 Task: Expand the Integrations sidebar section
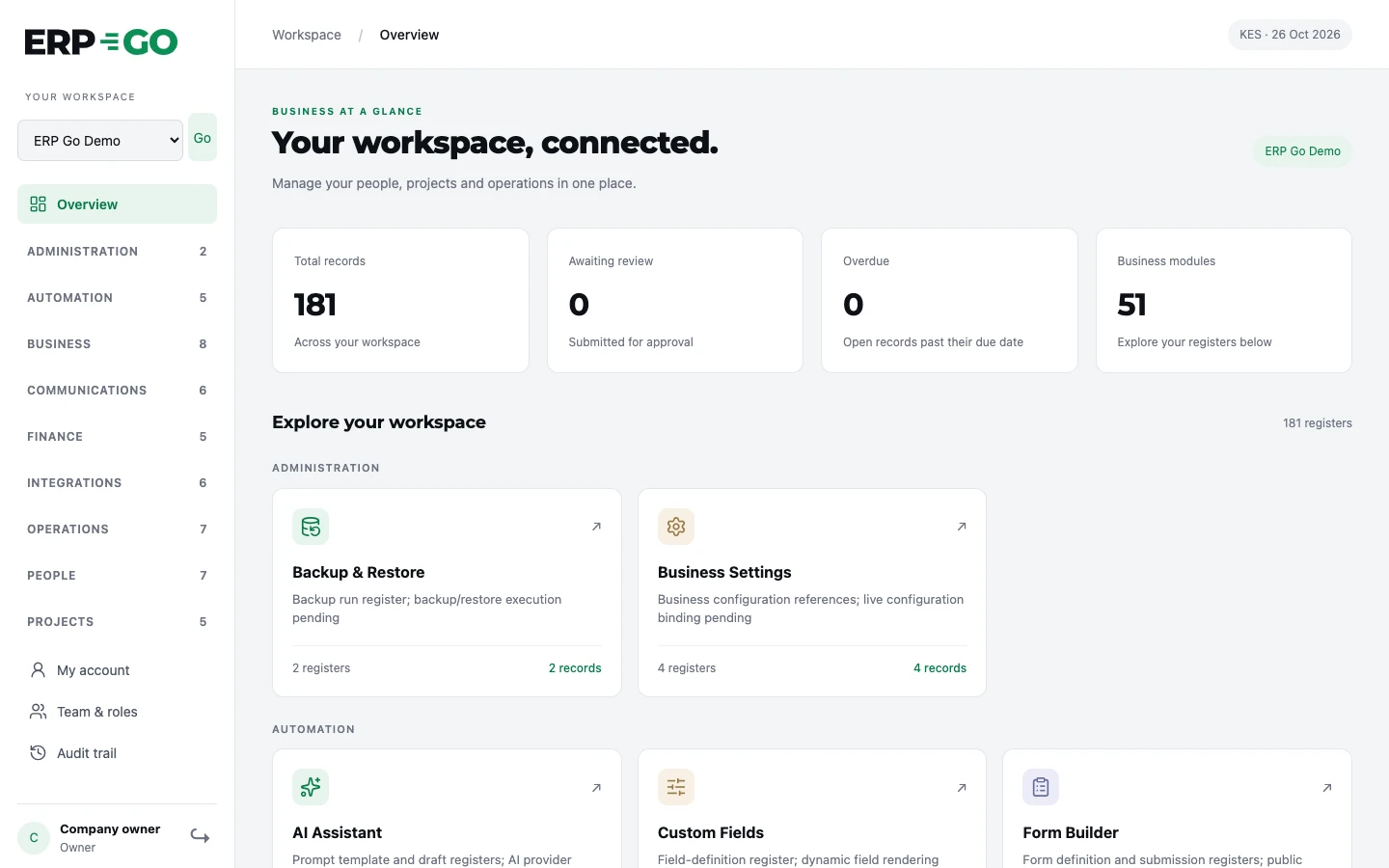pyautogui.click(x=117, y=483)
